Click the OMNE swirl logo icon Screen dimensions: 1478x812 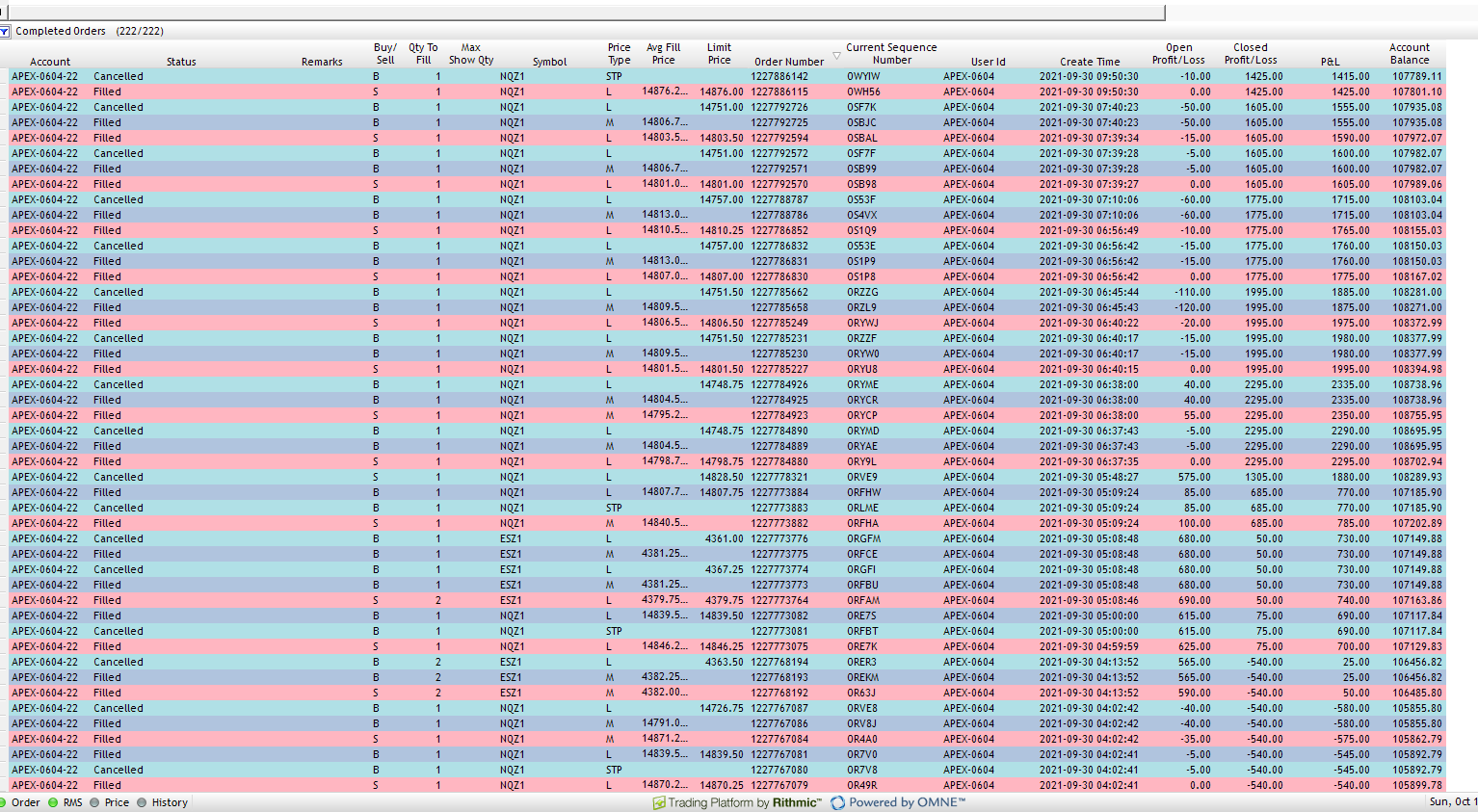click(x=838, y=802)
